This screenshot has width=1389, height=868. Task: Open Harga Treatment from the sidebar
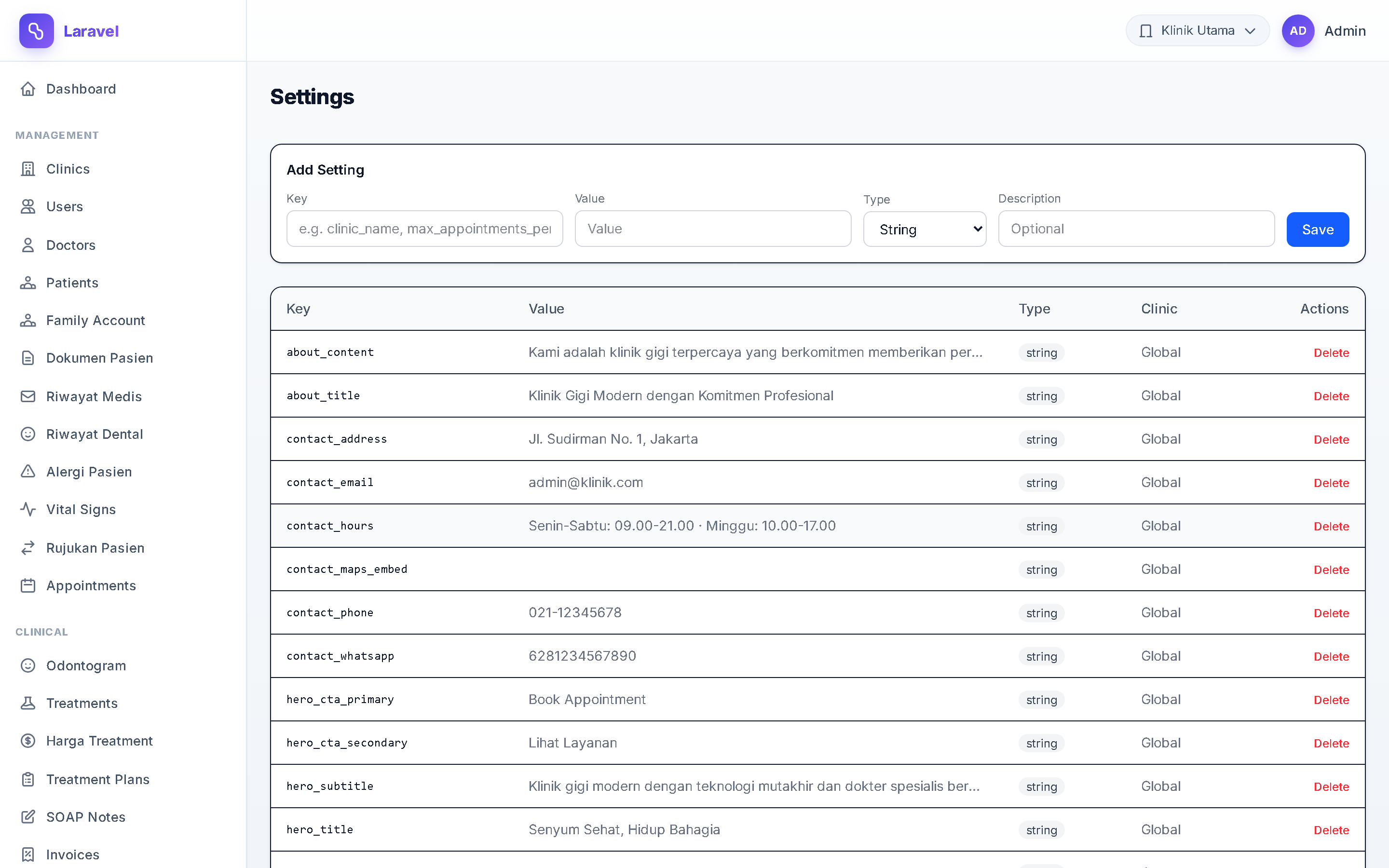point(99,741)
